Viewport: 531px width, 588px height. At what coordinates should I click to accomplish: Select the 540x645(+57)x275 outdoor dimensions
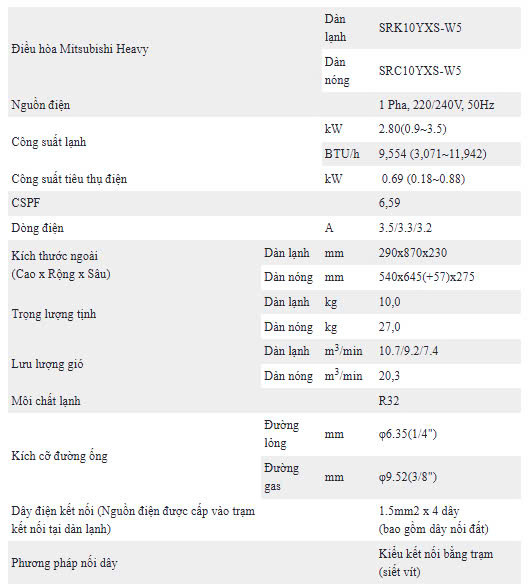point(426,277)
